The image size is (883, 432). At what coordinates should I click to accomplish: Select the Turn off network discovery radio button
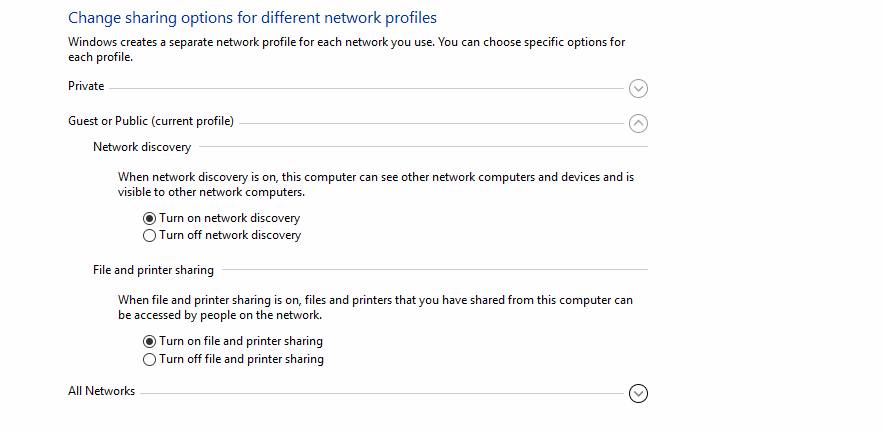pos(150,236)
